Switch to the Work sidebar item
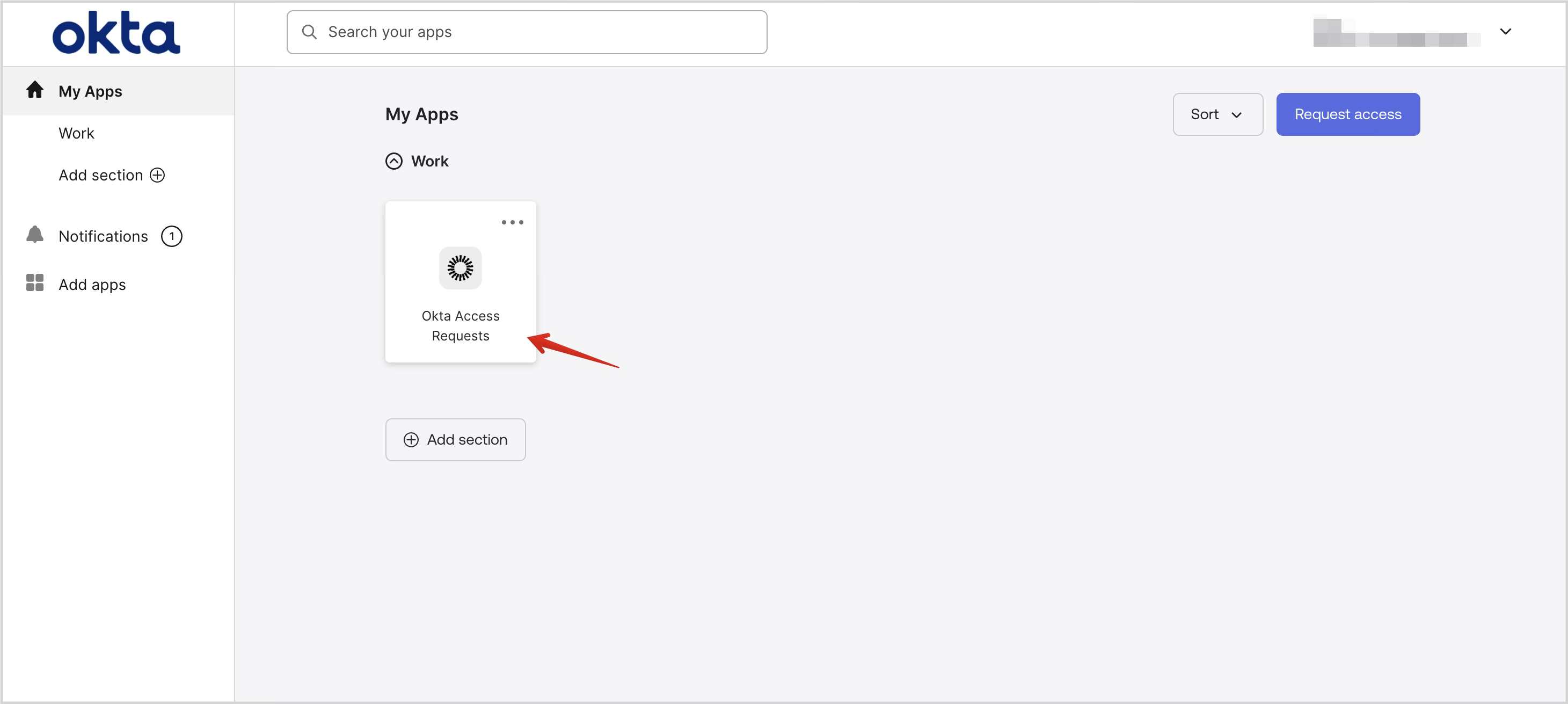This screenshot has width=1568, height=704. [x=76, y=133]
